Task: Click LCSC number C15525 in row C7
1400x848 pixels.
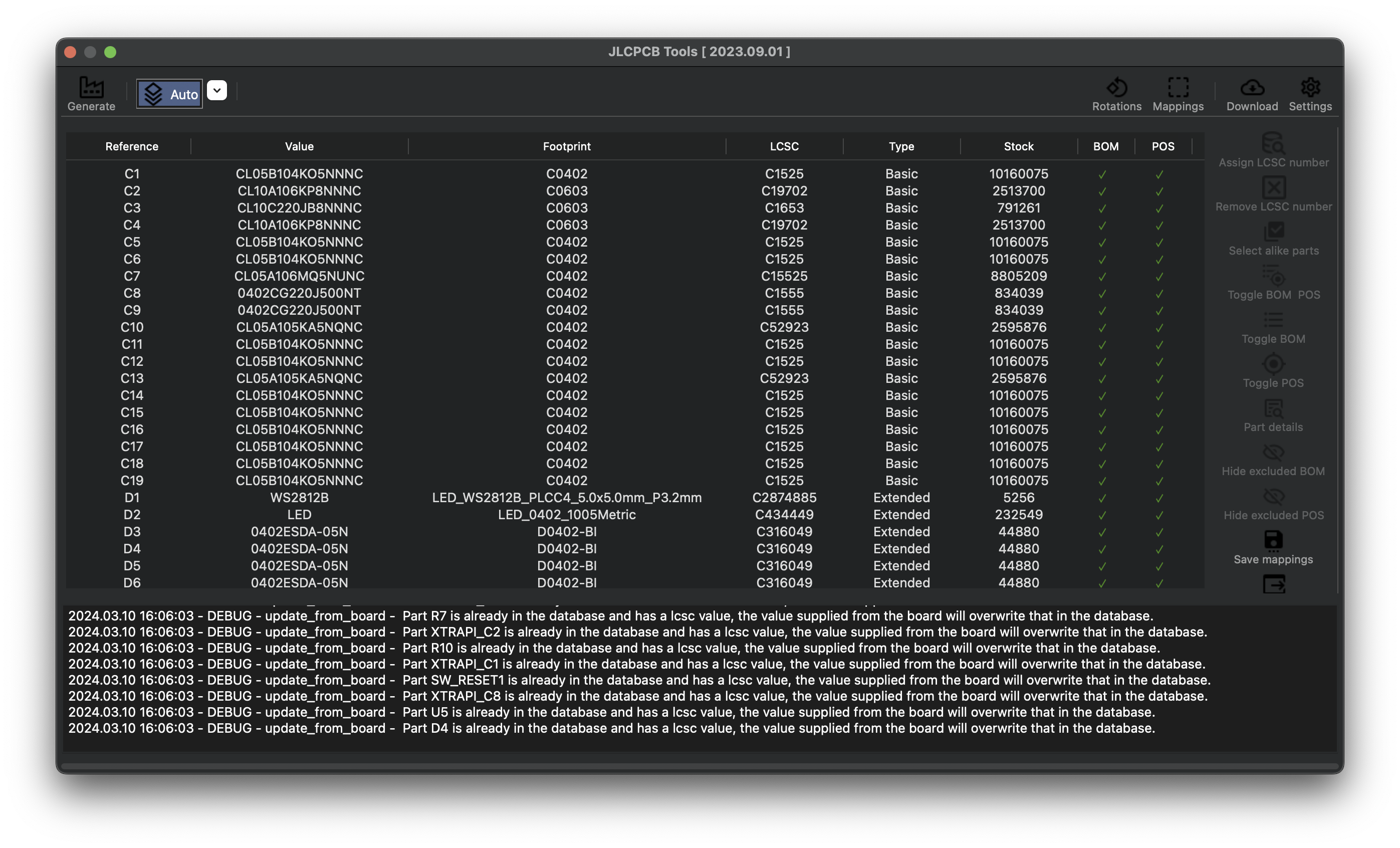Action: pos(784,276)
